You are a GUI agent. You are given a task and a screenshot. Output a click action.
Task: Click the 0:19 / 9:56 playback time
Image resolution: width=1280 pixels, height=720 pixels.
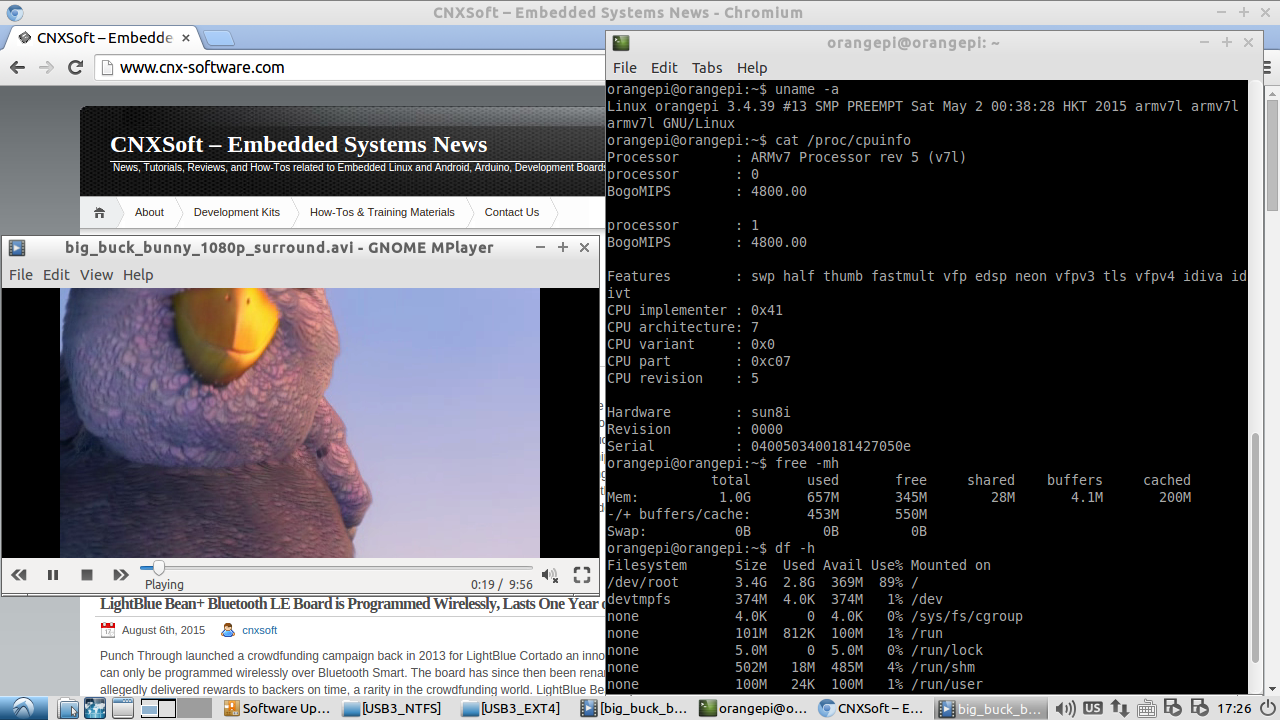[x=502, y=584]
